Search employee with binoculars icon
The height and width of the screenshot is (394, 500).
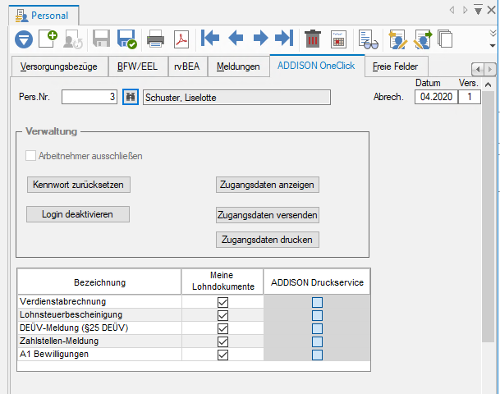coord(130,97)
